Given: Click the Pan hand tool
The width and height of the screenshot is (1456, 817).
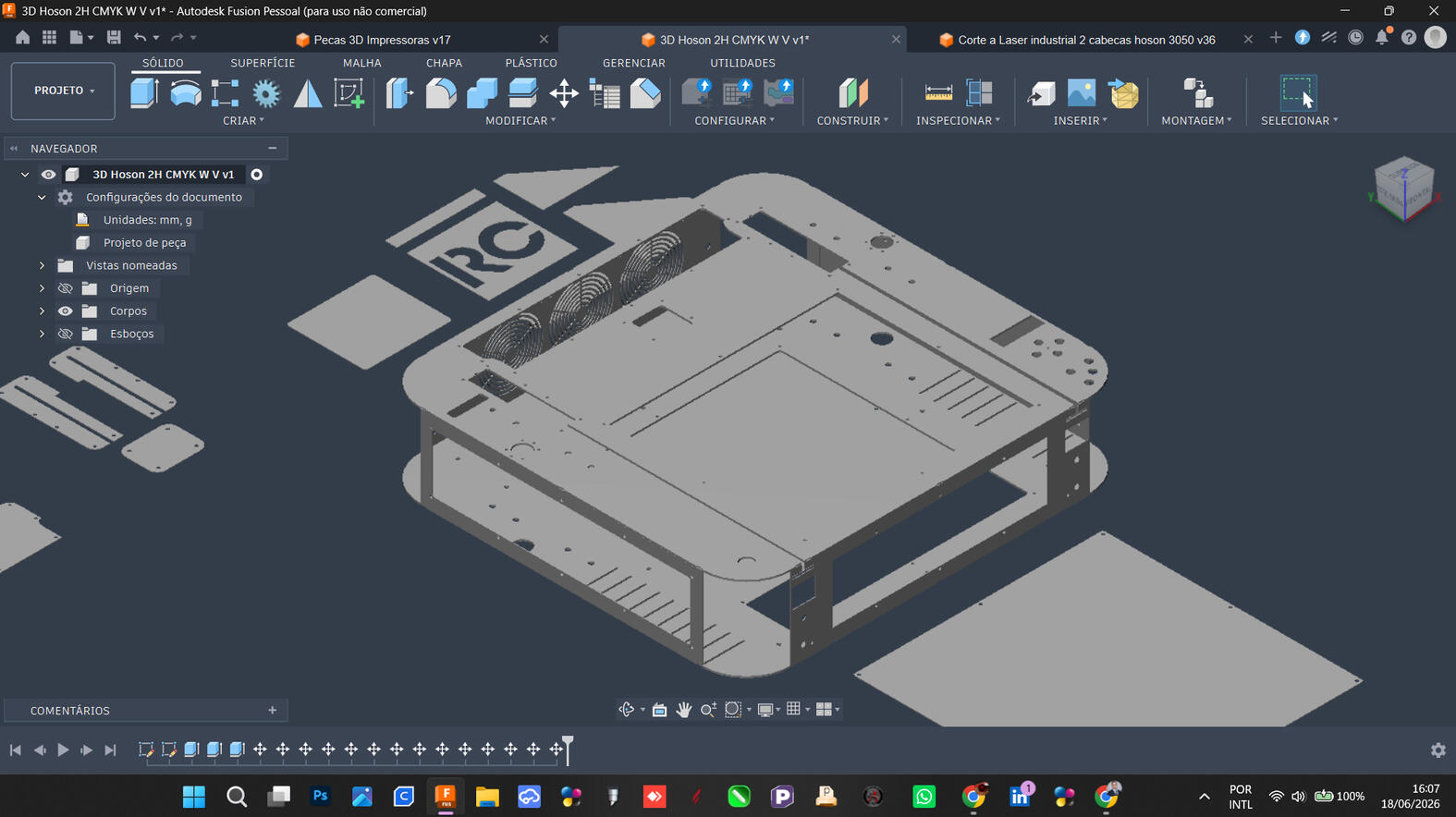Looking at the screenshot, I should [x=684, y=709].
